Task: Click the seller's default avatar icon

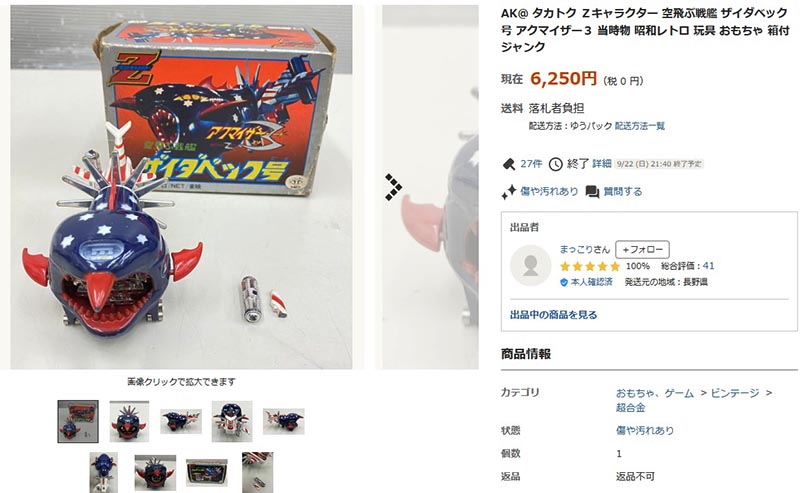Action: point(531,265)
